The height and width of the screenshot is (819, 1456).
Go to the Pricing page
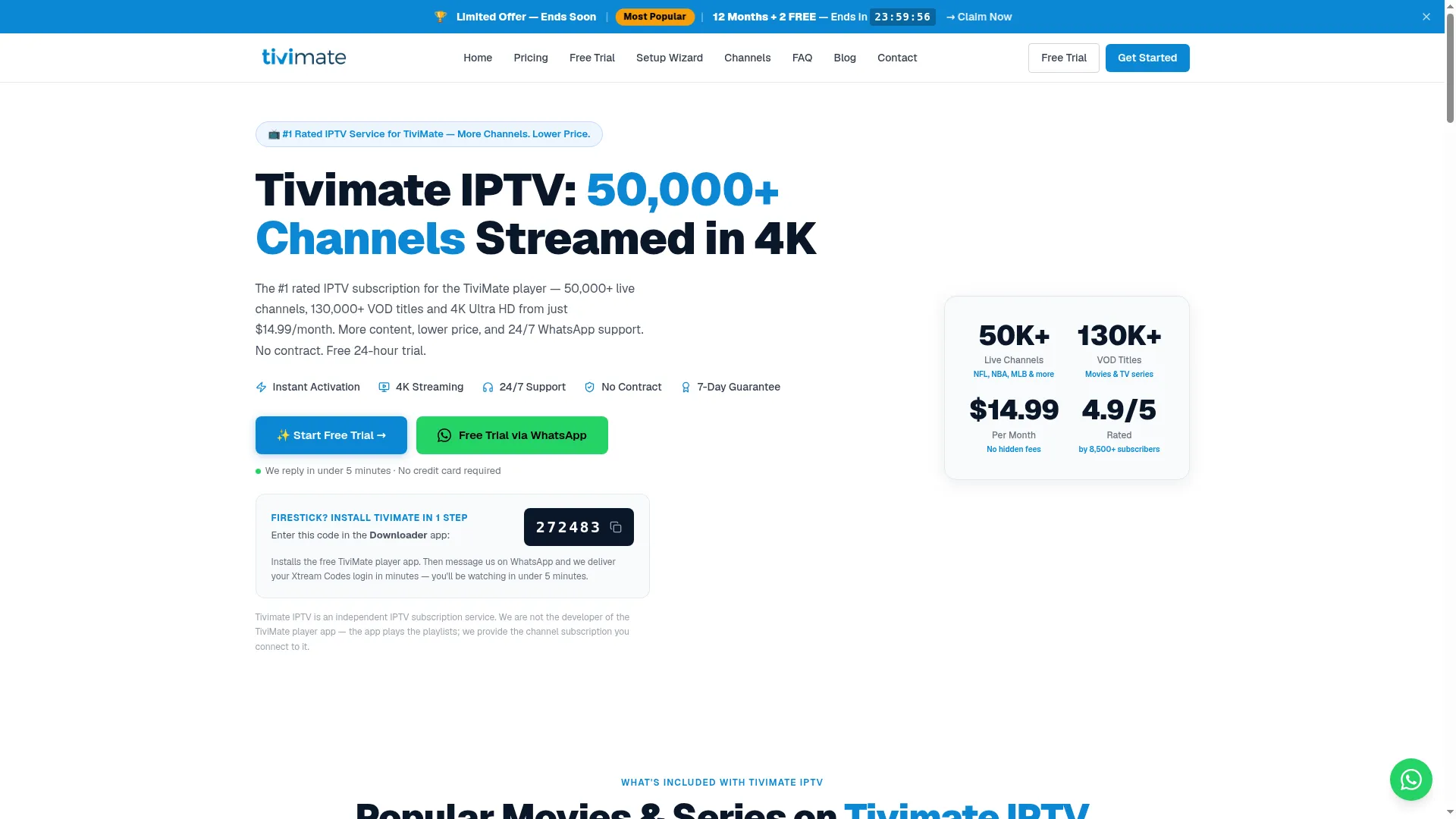pyautogui.click(x=531, y=58)
